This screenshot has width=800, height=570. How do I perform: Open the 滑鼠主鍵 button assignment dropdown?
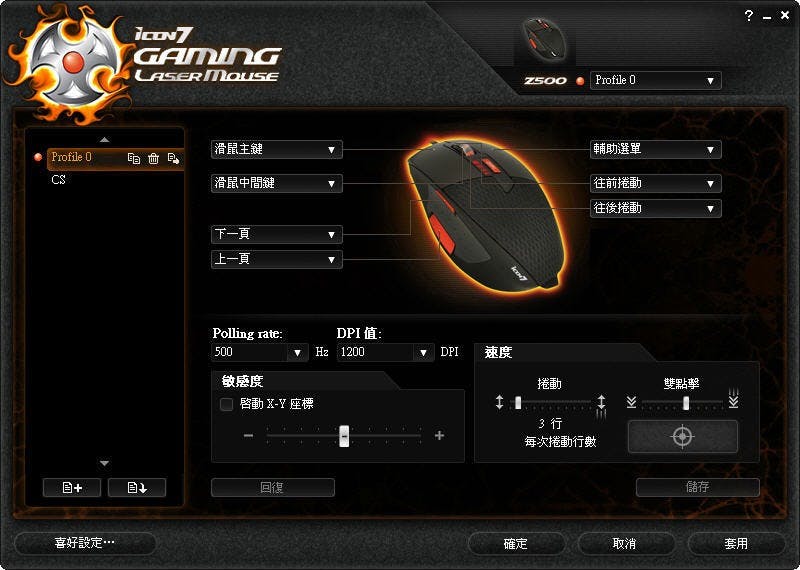(x=277, y=150)
